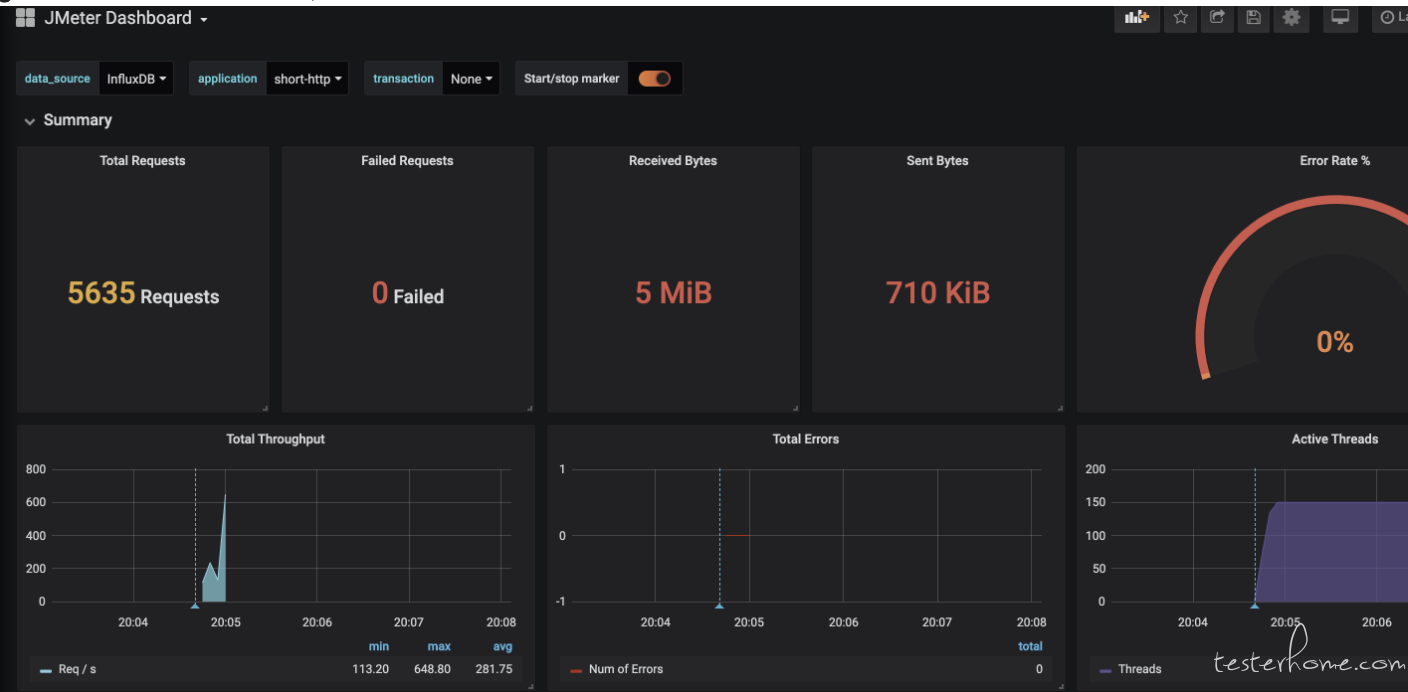
Task: Toggle the Threads legend series
Action: click(x=1140, y=669)
